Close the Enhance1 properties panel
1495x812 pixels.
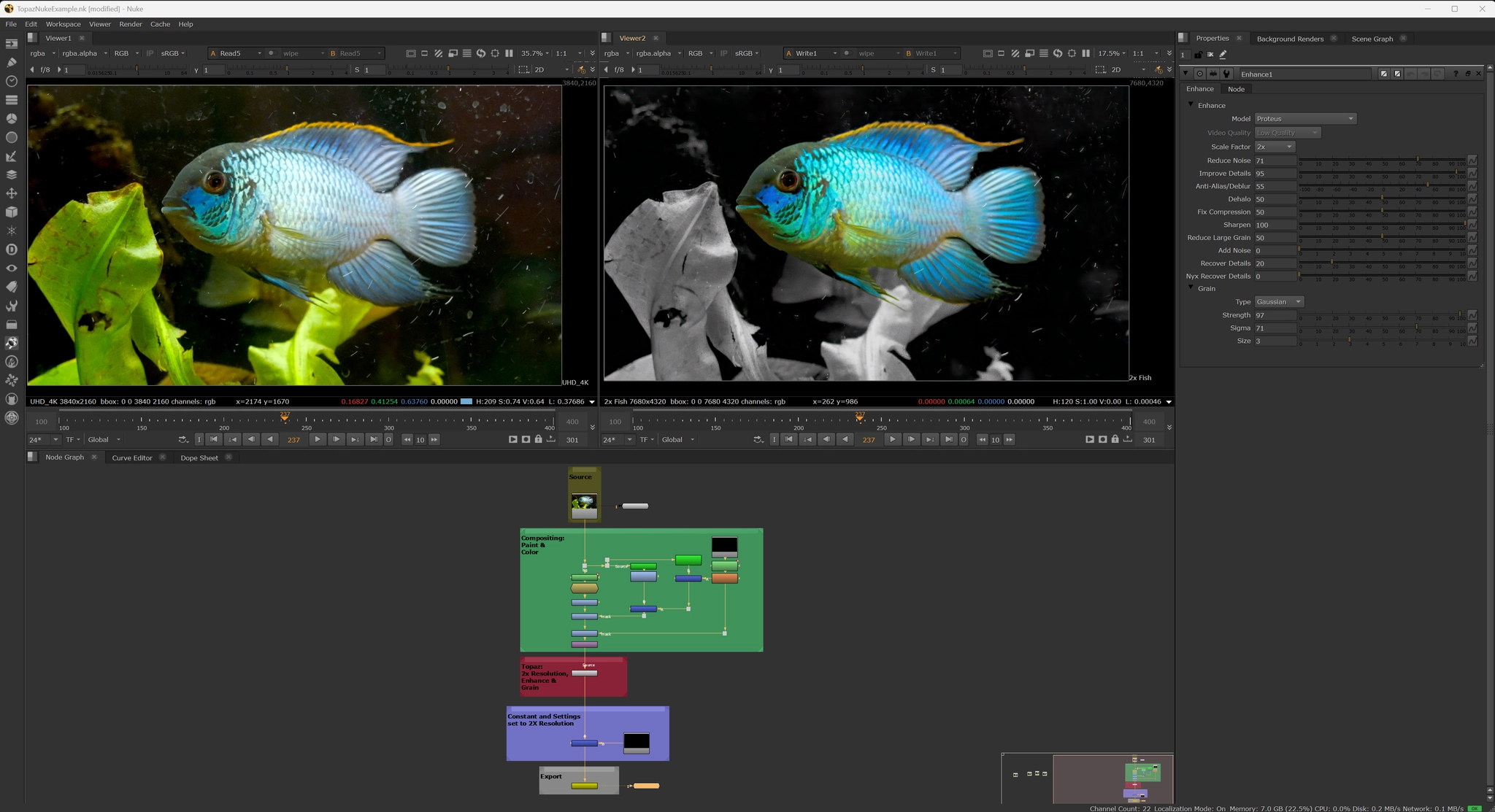coord(1479,74)
